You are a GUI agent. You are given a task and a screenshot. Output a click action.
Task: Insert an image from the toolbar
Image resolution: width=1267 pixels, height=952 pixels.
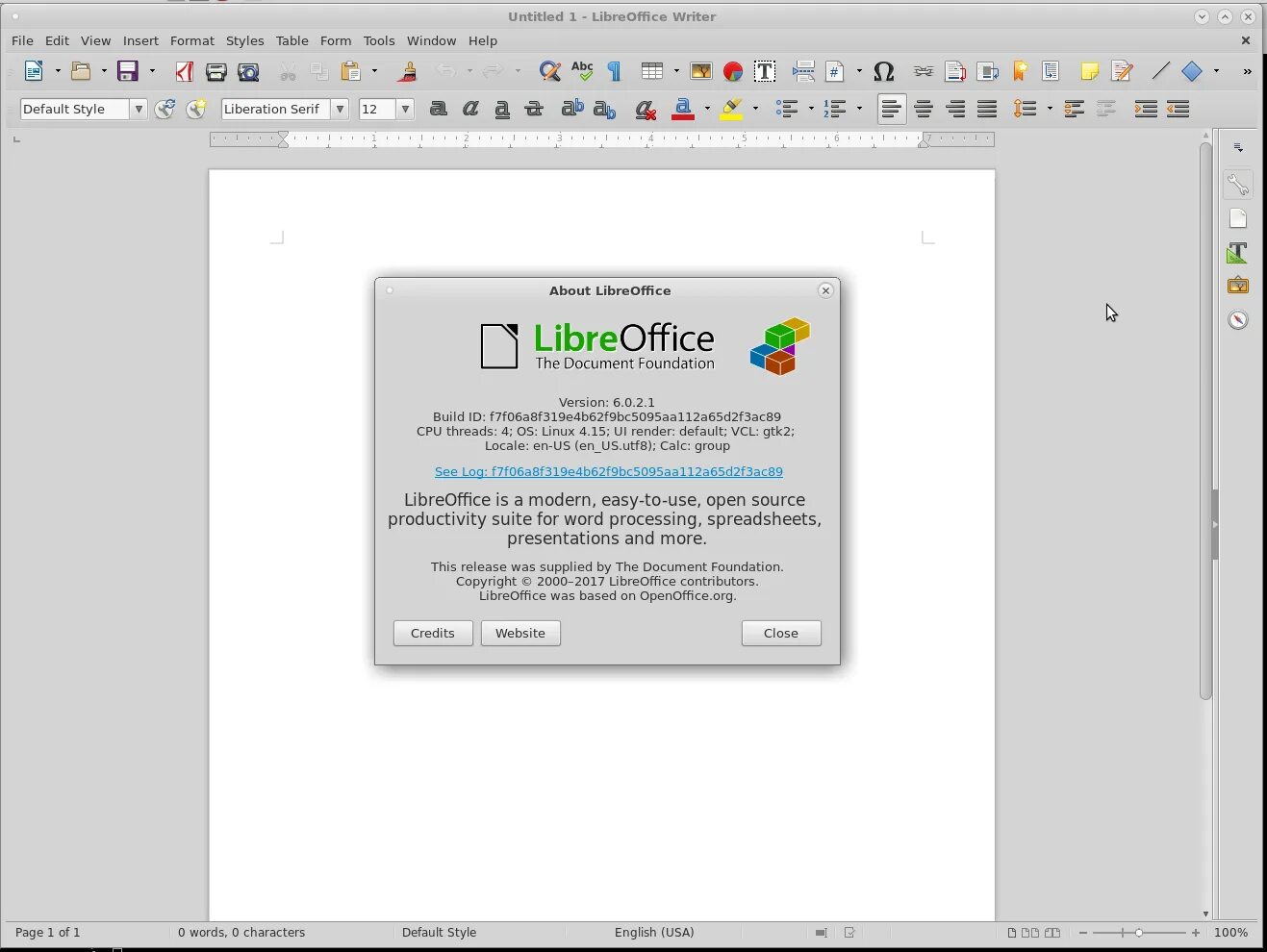(x=700, y=71)
